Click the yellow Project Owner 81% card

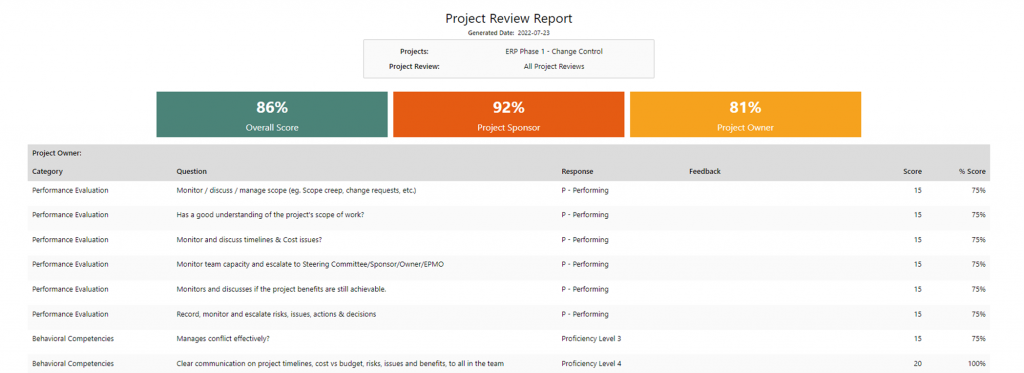(x=745, y=114)
